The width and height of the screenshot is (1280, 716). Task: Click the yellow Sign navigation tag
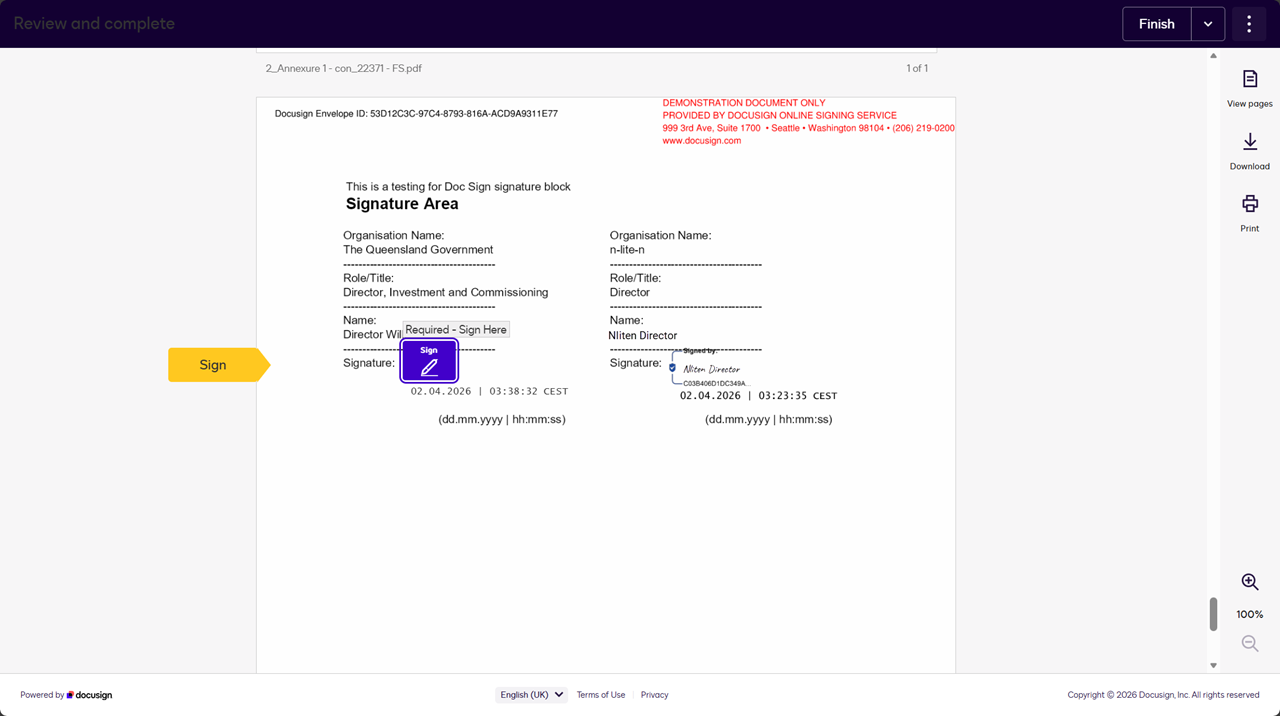pos(213,365)
